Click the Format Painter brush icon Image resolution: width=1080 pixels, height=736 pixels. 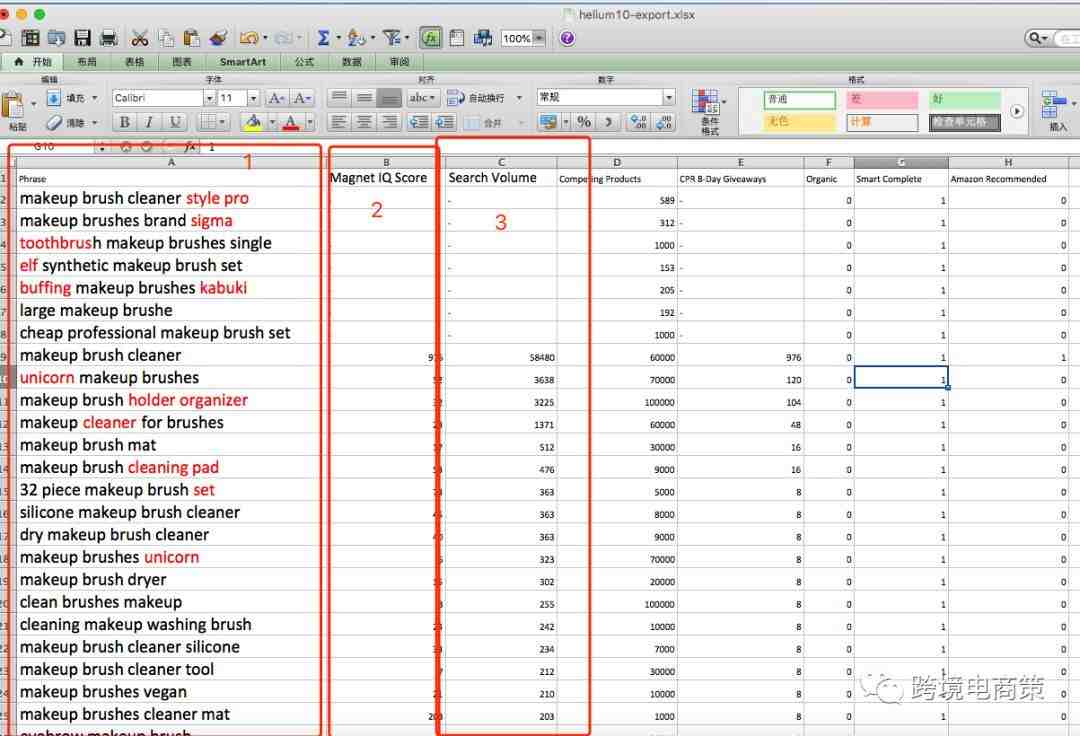point(218,38)
